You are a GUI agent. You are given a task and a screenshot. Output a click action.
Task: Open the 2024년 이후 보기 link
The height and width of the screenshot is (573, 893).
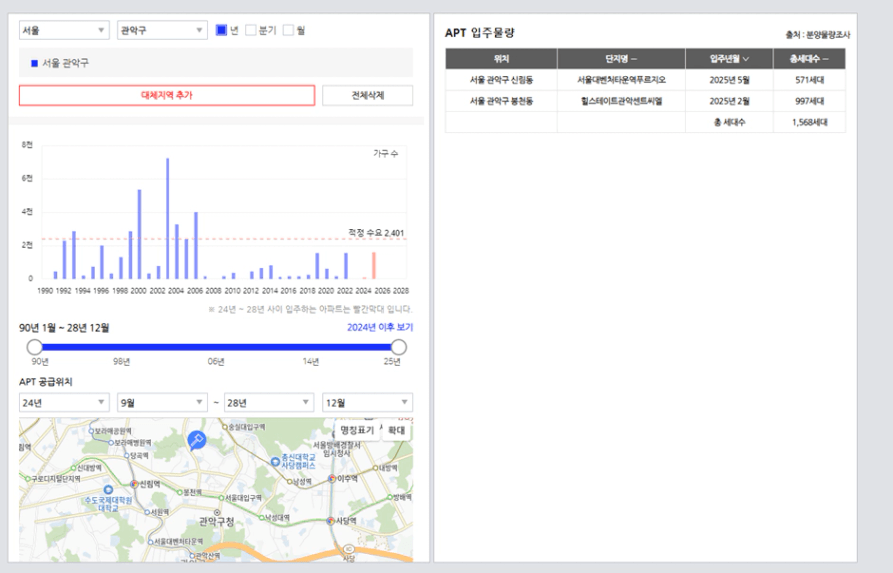380,328
